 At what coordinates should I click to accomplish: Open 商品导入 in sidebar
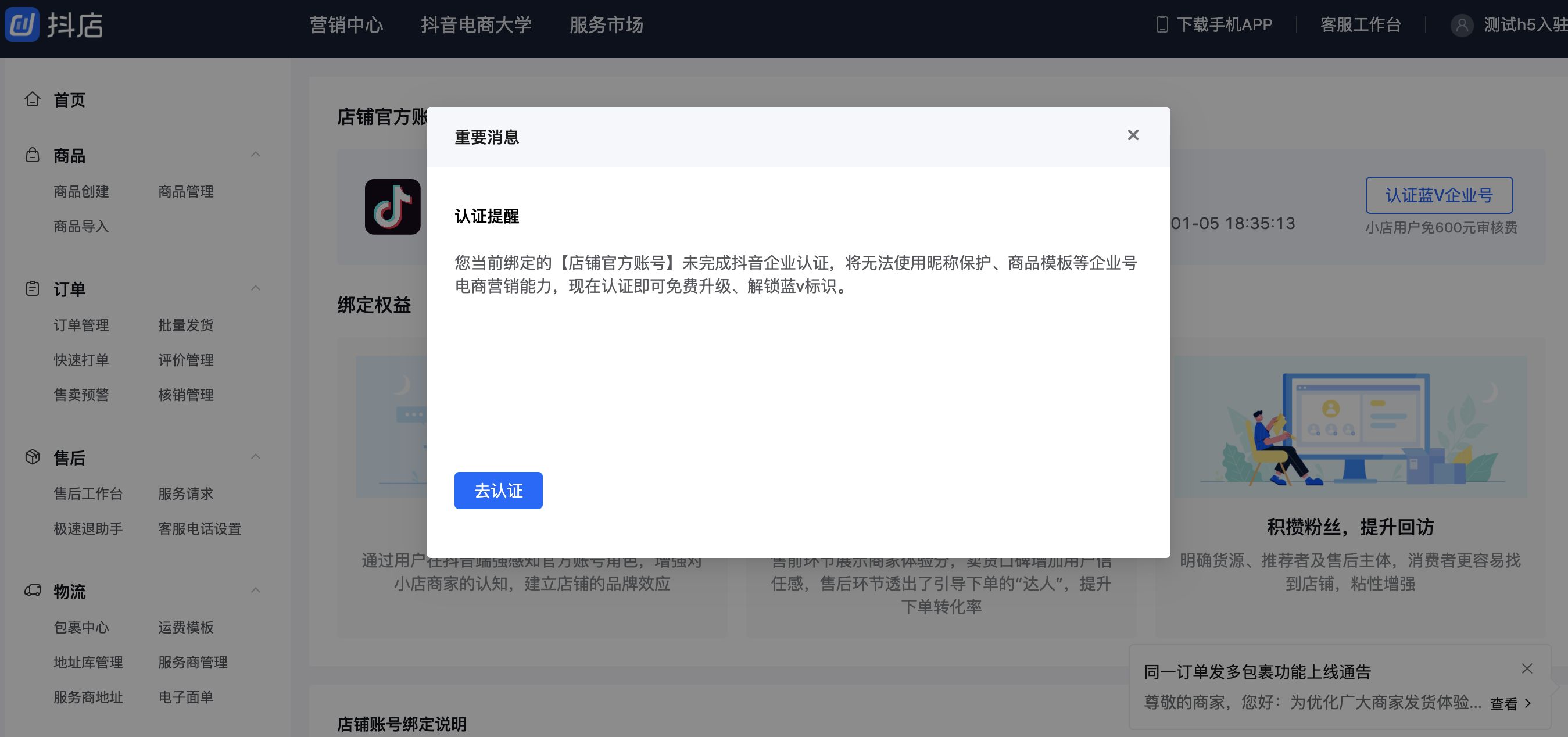pyautogui.click(x=81, y=227)
